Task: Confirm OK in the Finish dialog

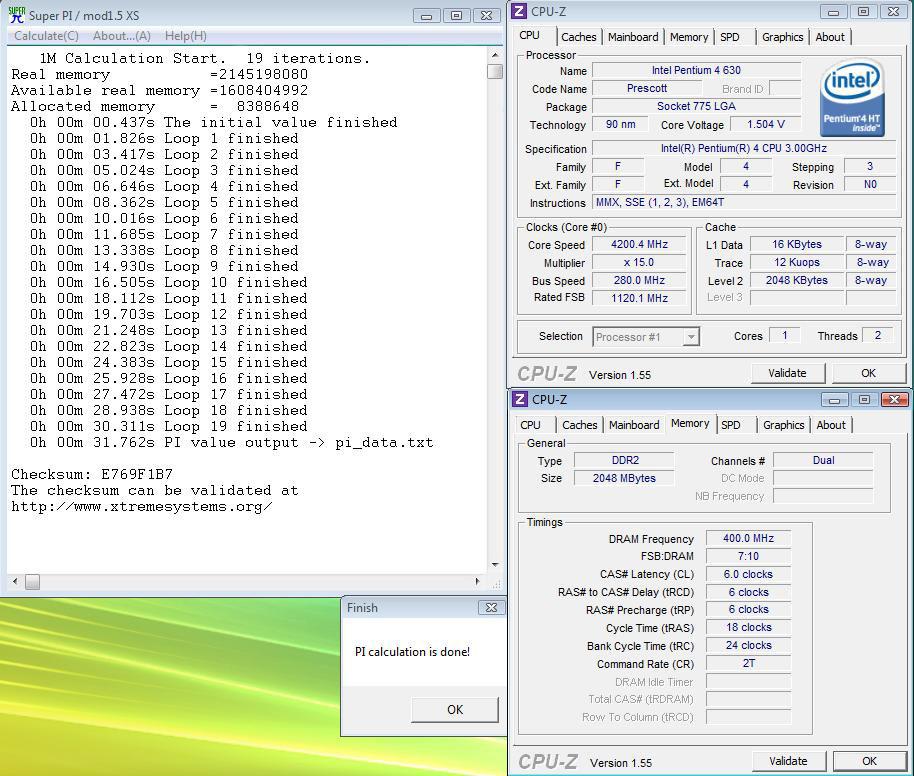Action: [x=455, y=710]
